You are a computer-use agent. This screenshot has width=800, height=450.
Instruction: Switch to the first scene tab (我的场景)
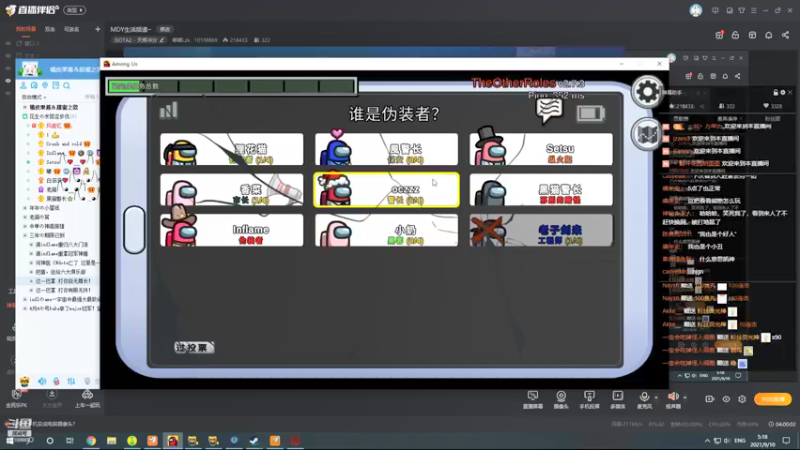pyautogui.click(x=26, y=29)
